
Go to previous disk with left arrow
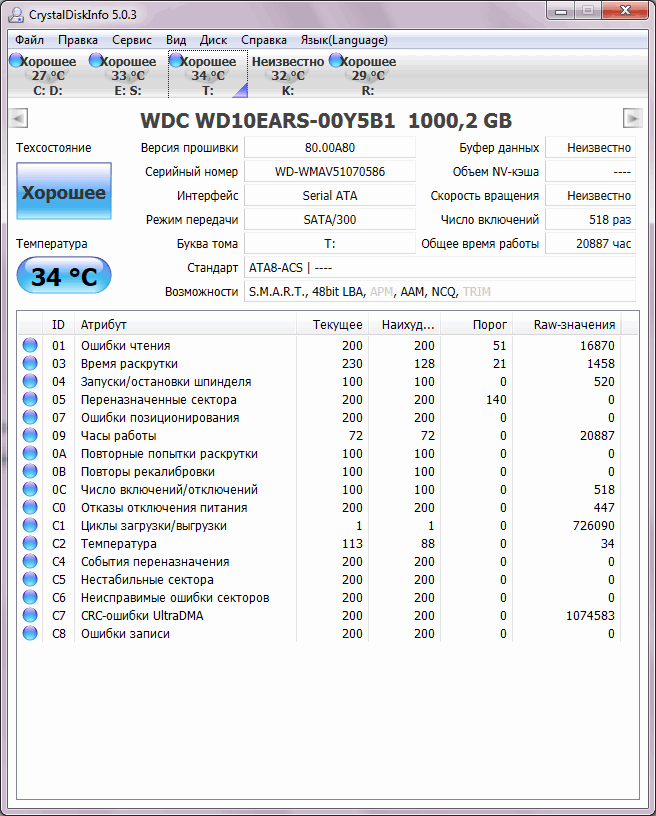tap(18, 118)
